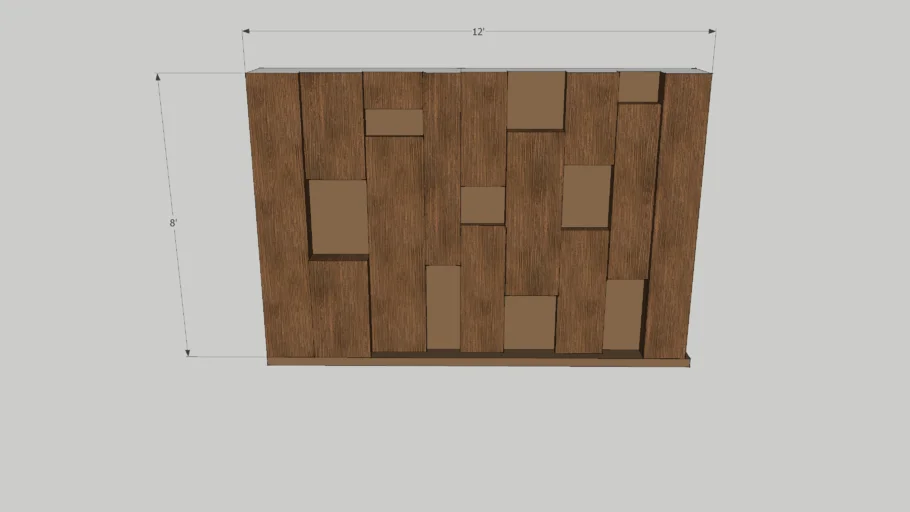Select the bottom right tan panel
This screenshot has height=512, width=910.
coord(623,315)
